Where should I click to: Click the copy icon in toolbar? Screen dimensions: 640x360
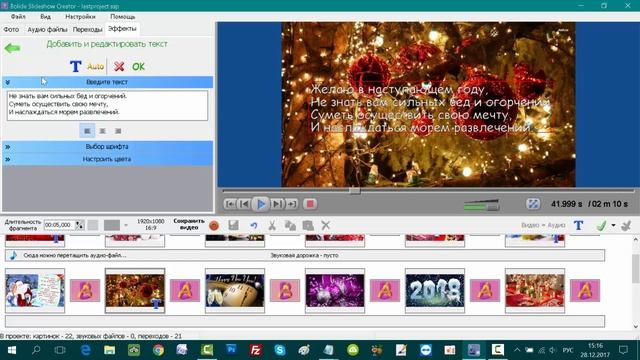290,225
